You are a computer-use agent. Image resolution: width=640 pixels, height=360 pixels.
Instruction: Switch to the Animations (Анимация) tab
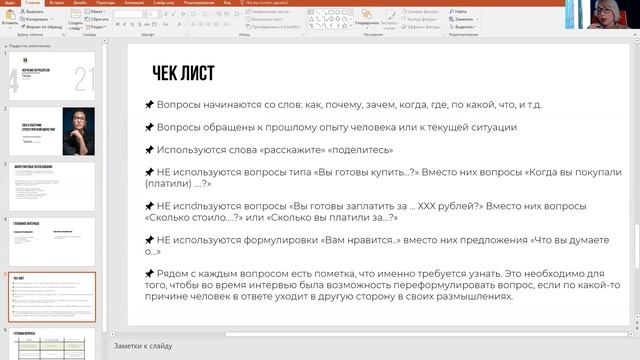pyautogui.click(x=134, y=2)
